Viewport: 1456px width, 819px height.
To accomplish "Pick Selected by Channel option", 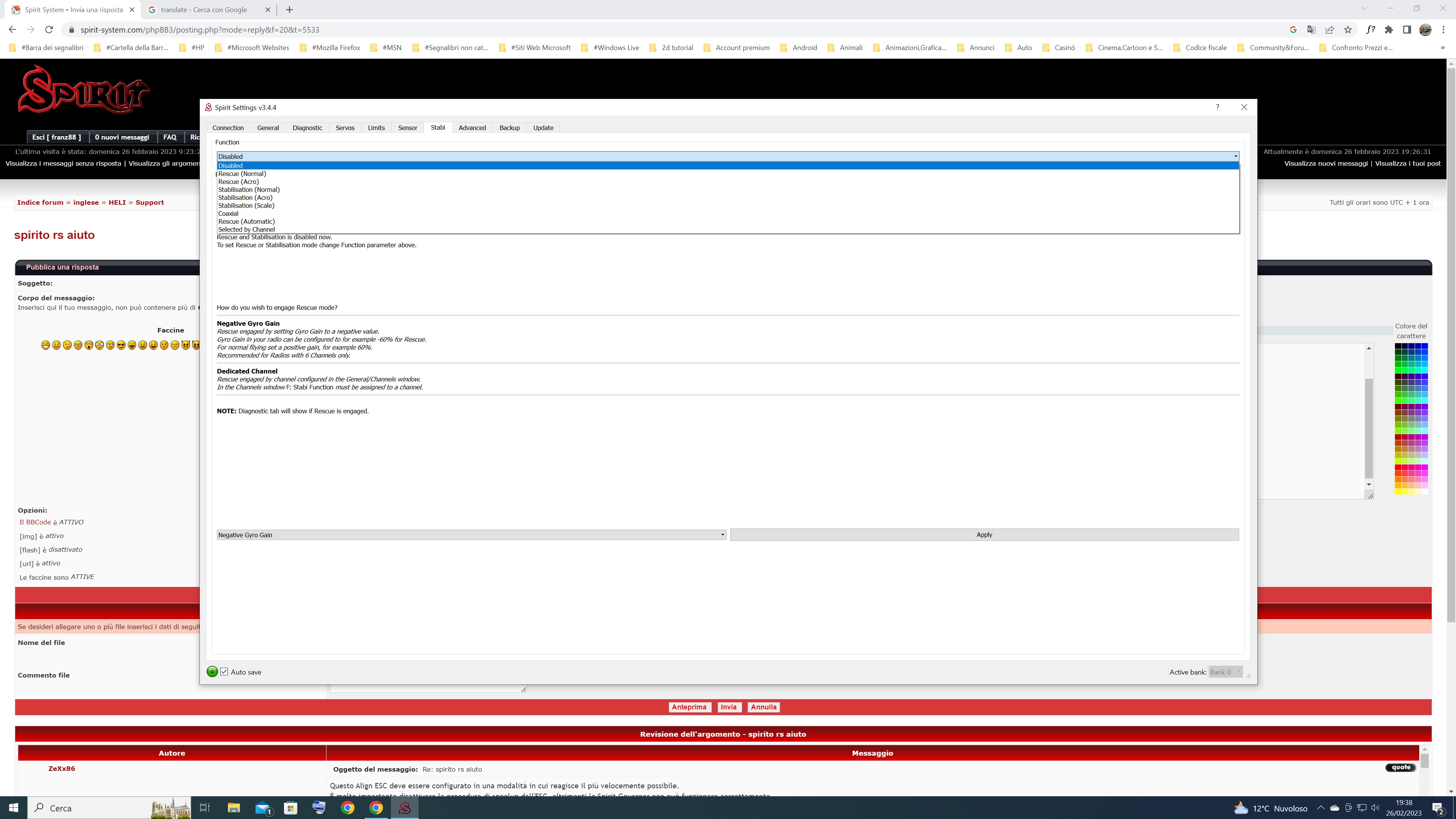I will point(246,229).
